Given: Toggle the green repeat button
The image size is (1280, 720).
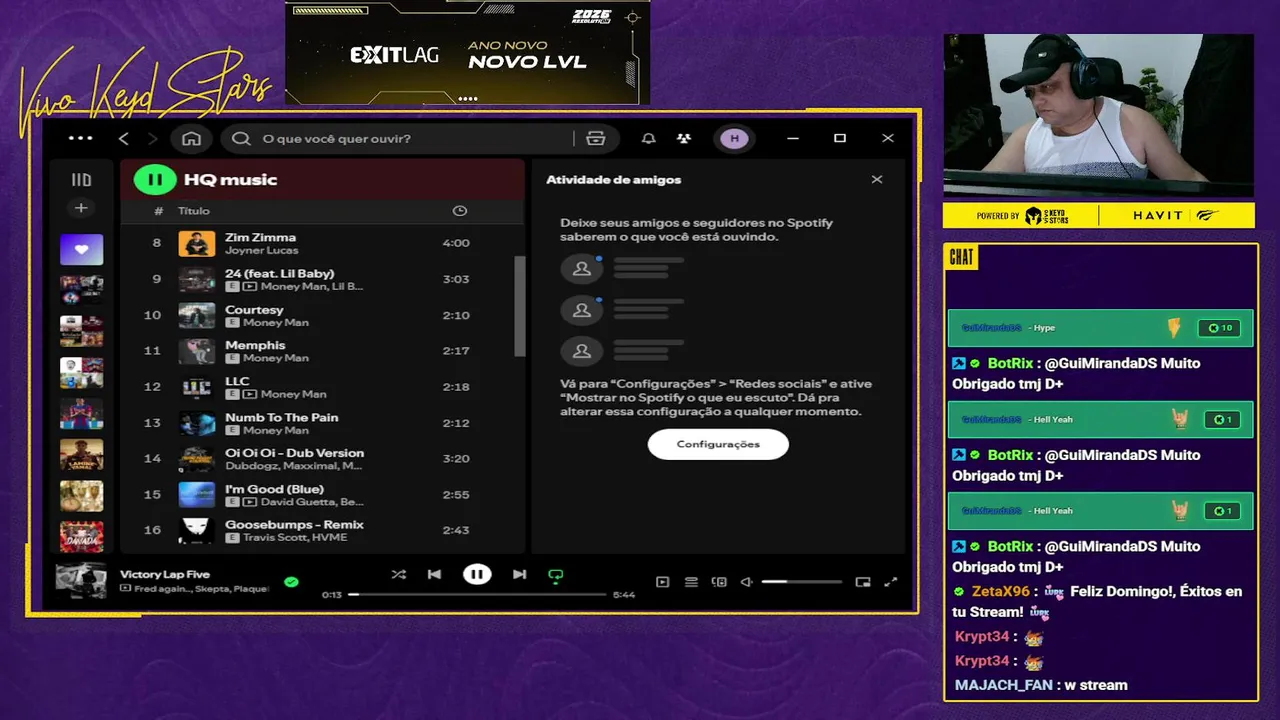Looking at the screenshot, I should (x=556, y=575).
